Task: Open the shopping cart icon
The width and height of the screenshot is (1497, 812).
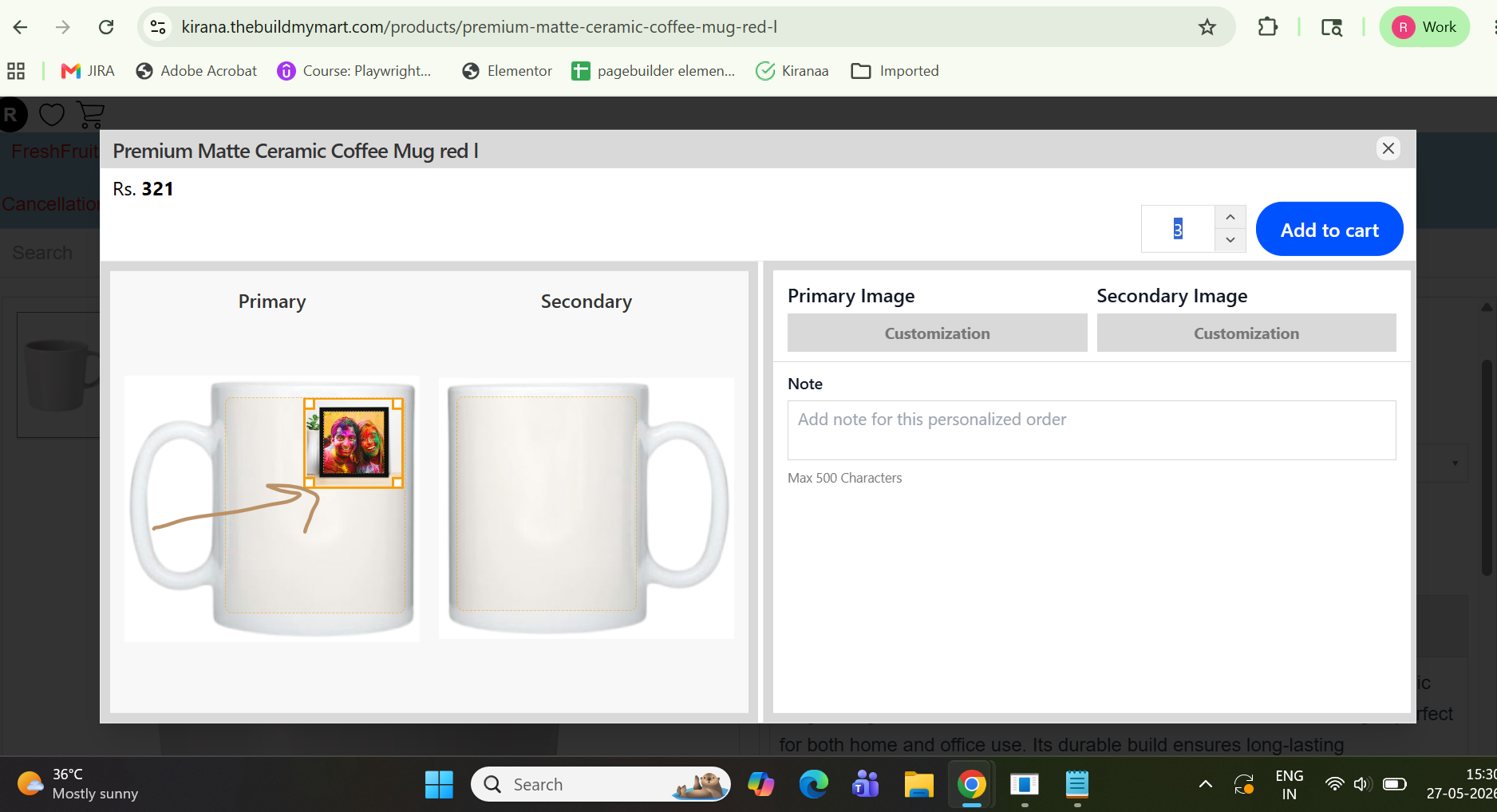Action: [x=91, y=115]
